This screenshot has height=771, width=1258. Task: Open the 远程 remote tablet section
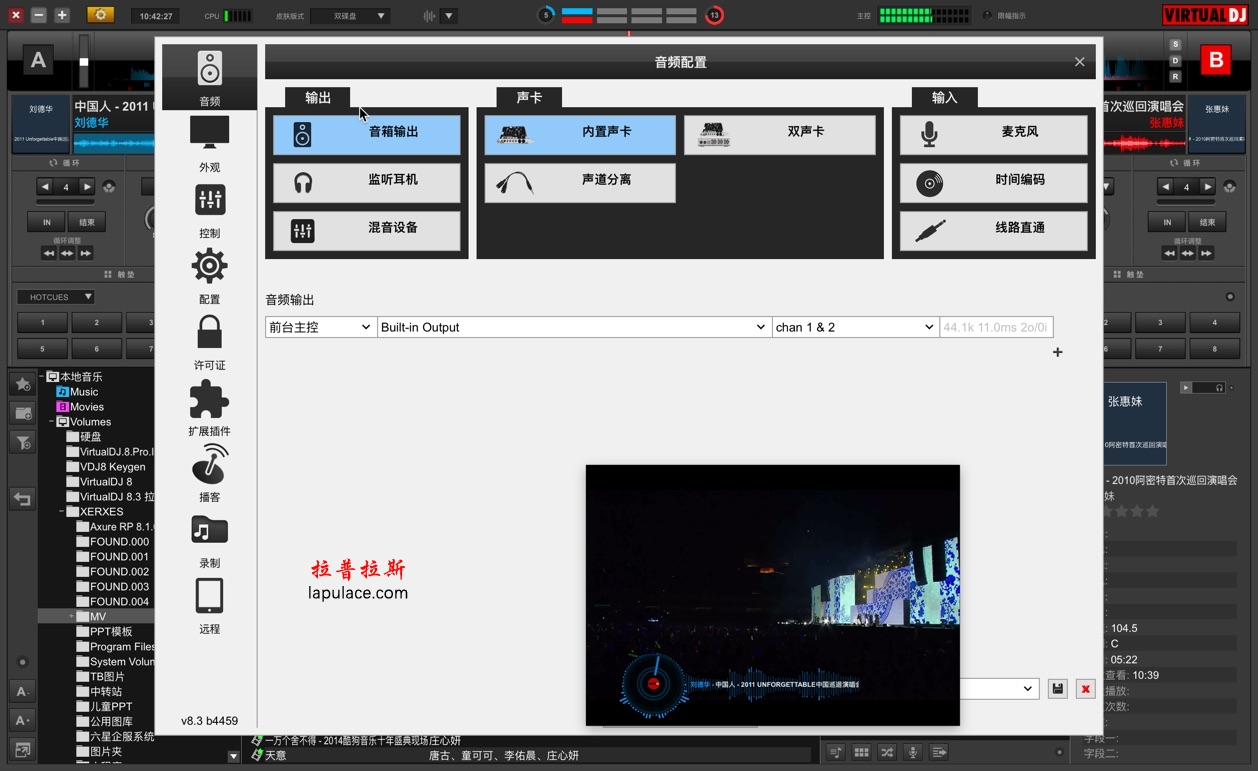[209, 605]
